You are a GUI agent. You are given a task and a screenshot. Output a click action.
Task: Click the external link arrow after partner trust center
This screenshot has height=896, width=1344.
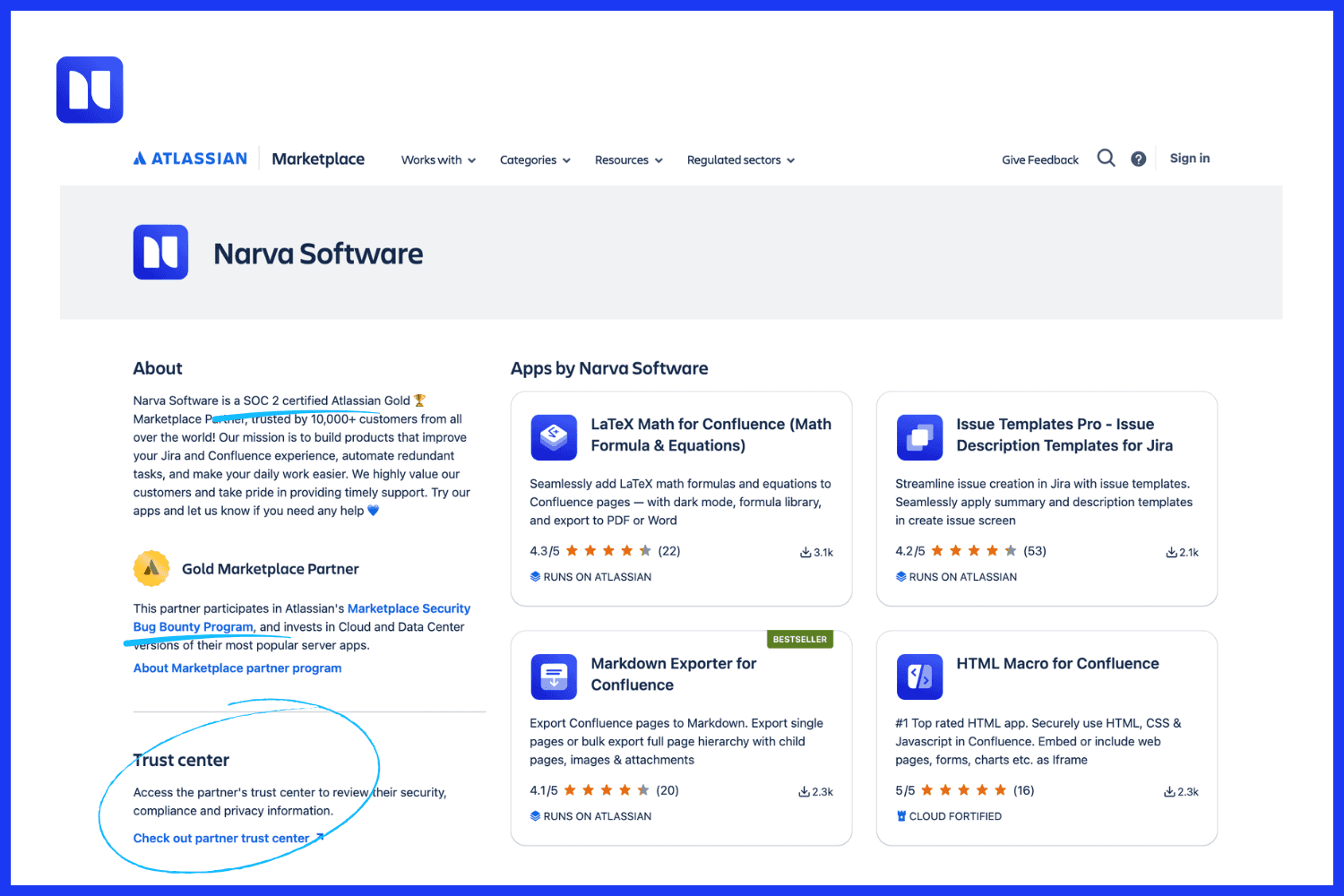click(x=320, y=838)
